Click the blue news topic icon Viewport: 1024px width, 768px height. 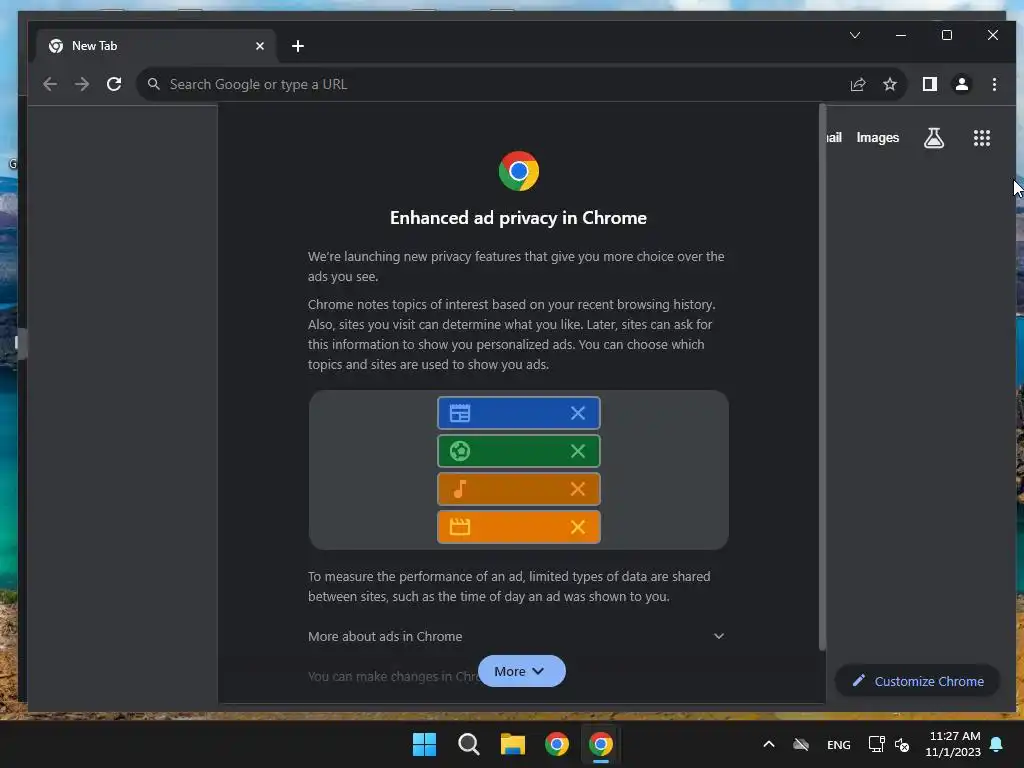pyautogui.click(x=460, y=413)
